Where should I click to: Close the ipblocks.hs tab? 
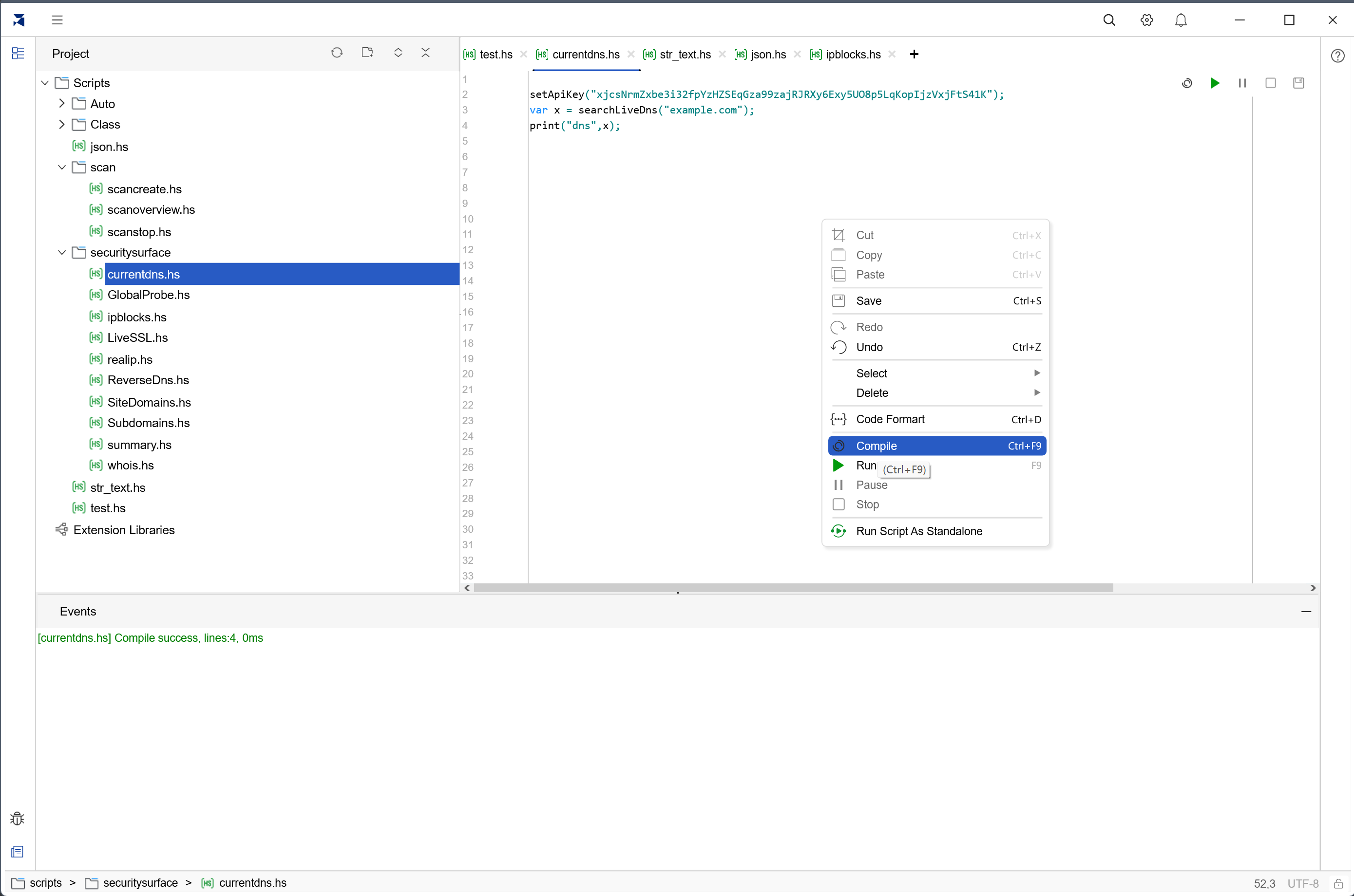point(892,54)
